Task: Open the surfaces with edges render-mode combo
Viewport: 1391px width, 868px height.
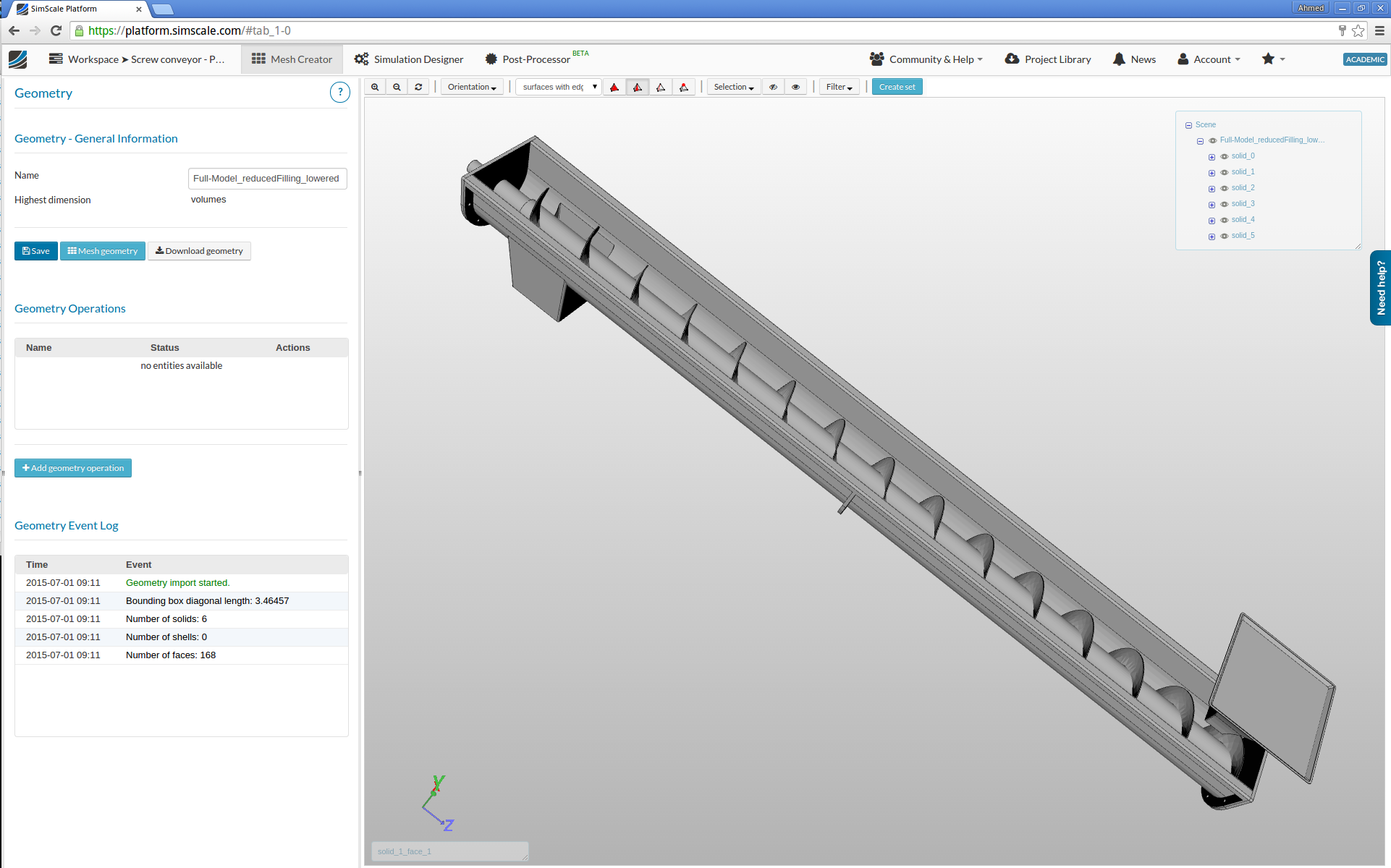Action: pyautogui.click(x=558, y=87)
